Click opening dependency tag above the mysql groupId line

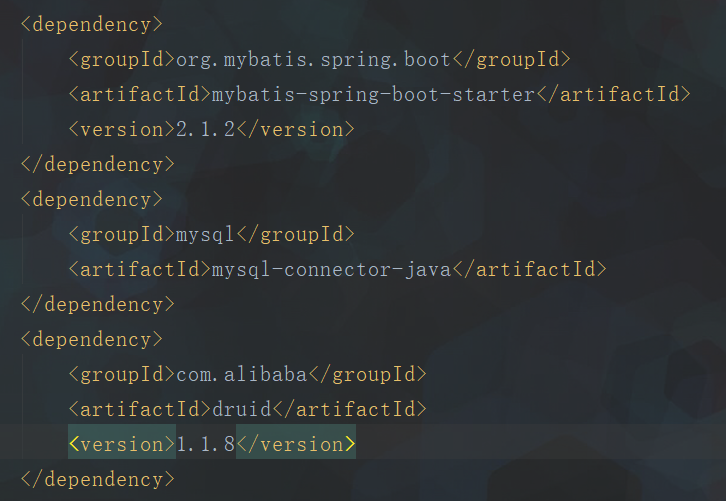[x=92, y=200]
